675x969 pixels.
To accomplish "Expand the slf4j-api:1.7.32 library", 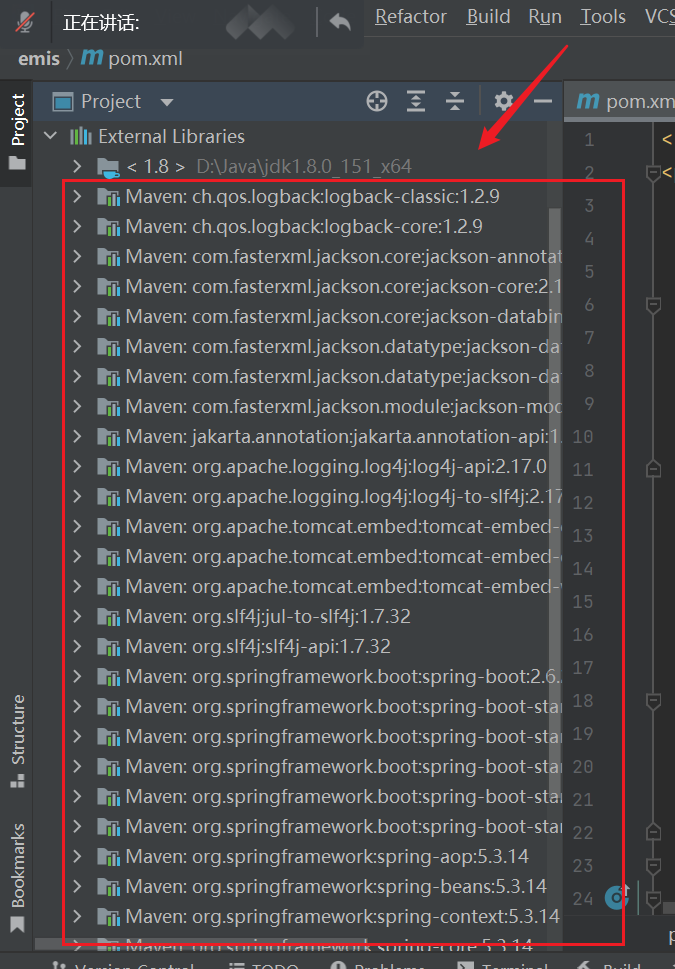I will (77, 646).
